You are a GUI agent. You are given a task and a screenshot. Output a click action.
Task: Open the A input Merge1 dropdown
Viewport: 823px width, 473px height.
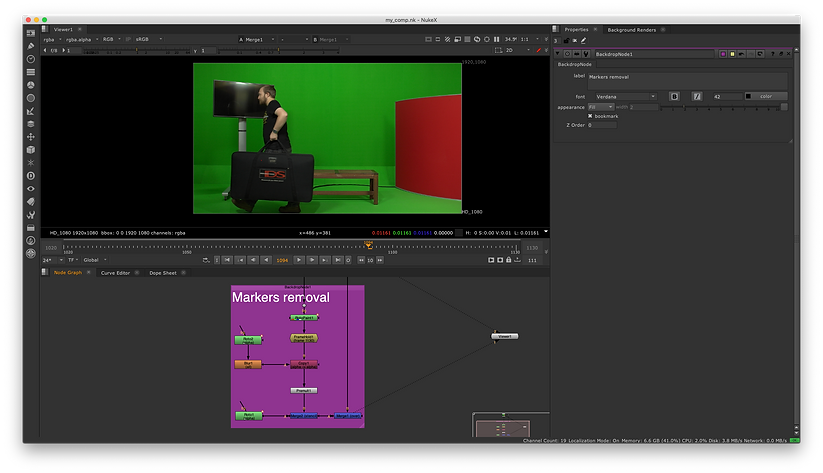257,39
